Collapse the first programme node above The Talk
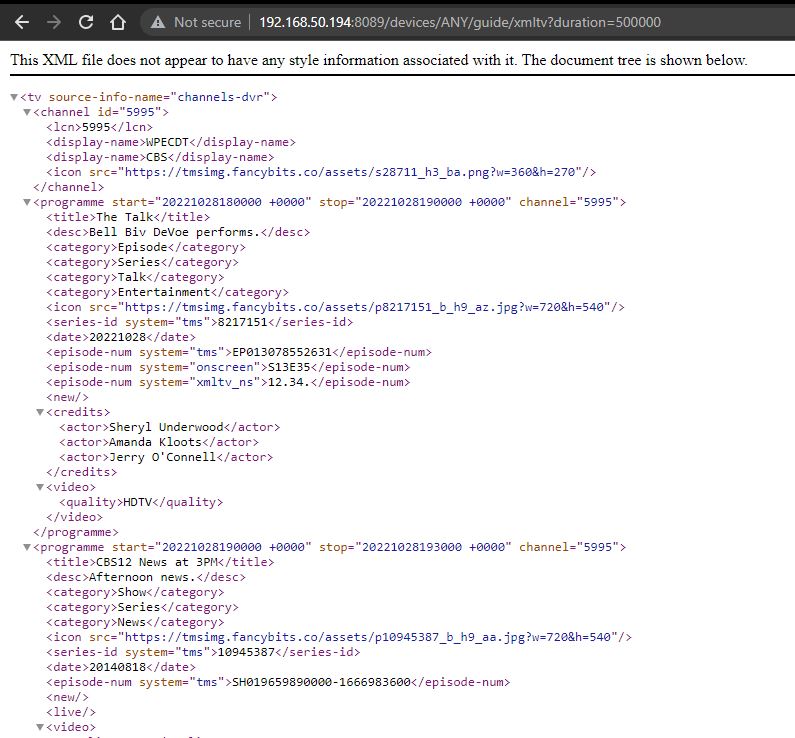Image resolution: width=795 pixels, height=738 pixels. (26, 202)
